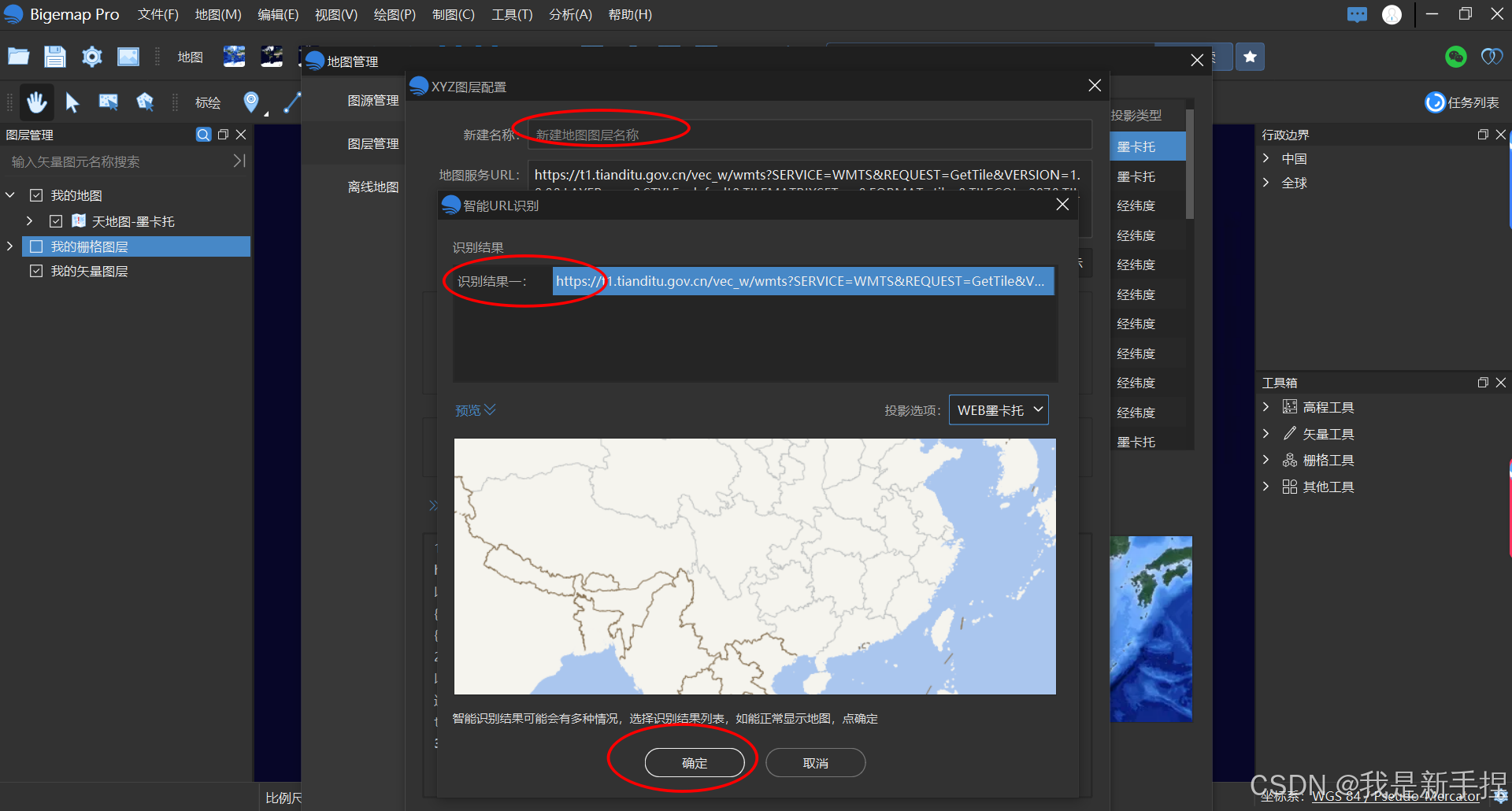This screenshot has height=811, width=1512.
Task: Close the toolbox panel
Action: pos(1501,383)
